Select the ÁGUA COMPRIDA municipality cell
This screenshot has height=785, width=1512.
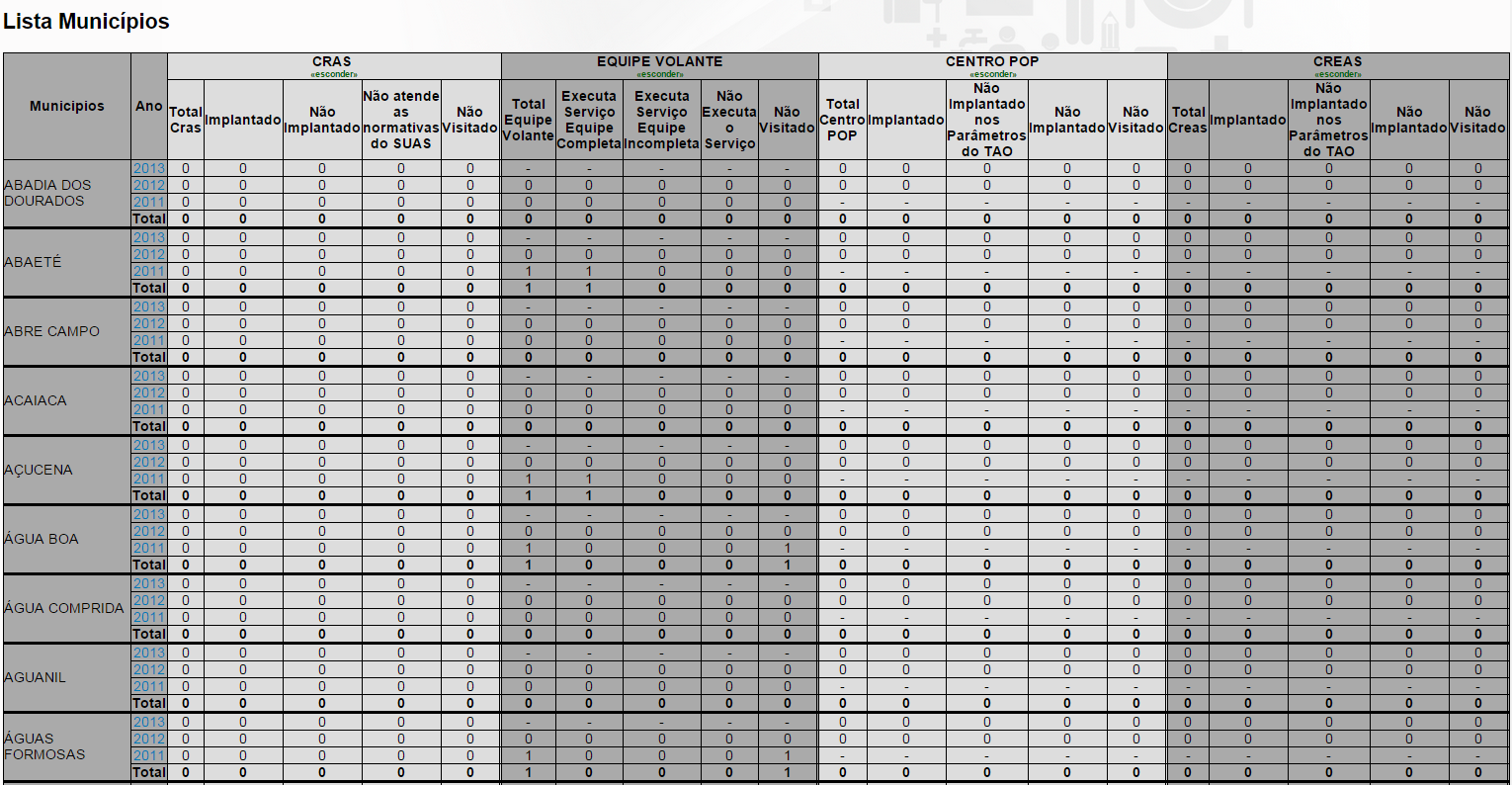click(x=67, y=608)
